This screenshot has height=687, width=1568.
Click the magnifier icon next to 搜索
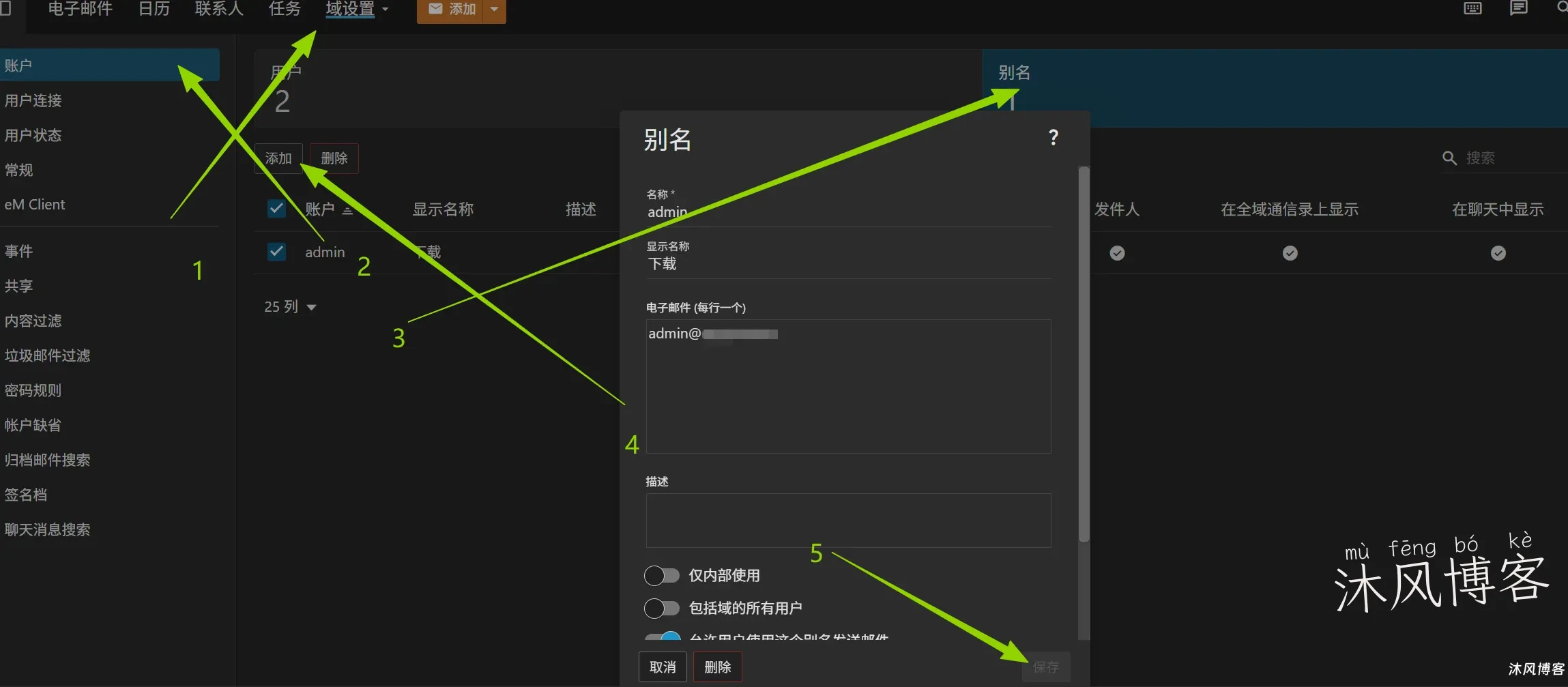point(1449,158)
